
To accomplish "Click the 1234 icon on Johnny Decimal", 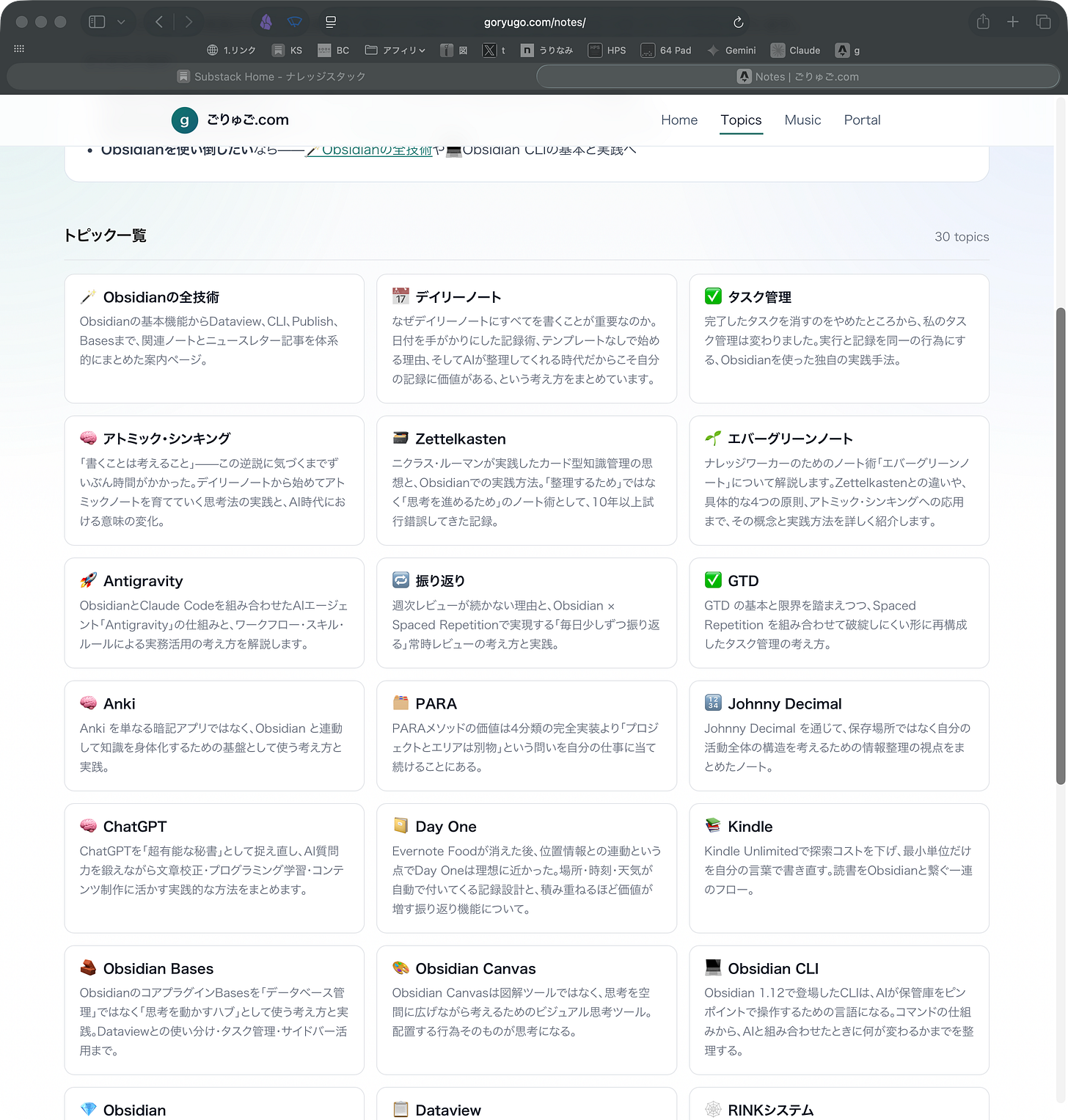I will (713, 703).
